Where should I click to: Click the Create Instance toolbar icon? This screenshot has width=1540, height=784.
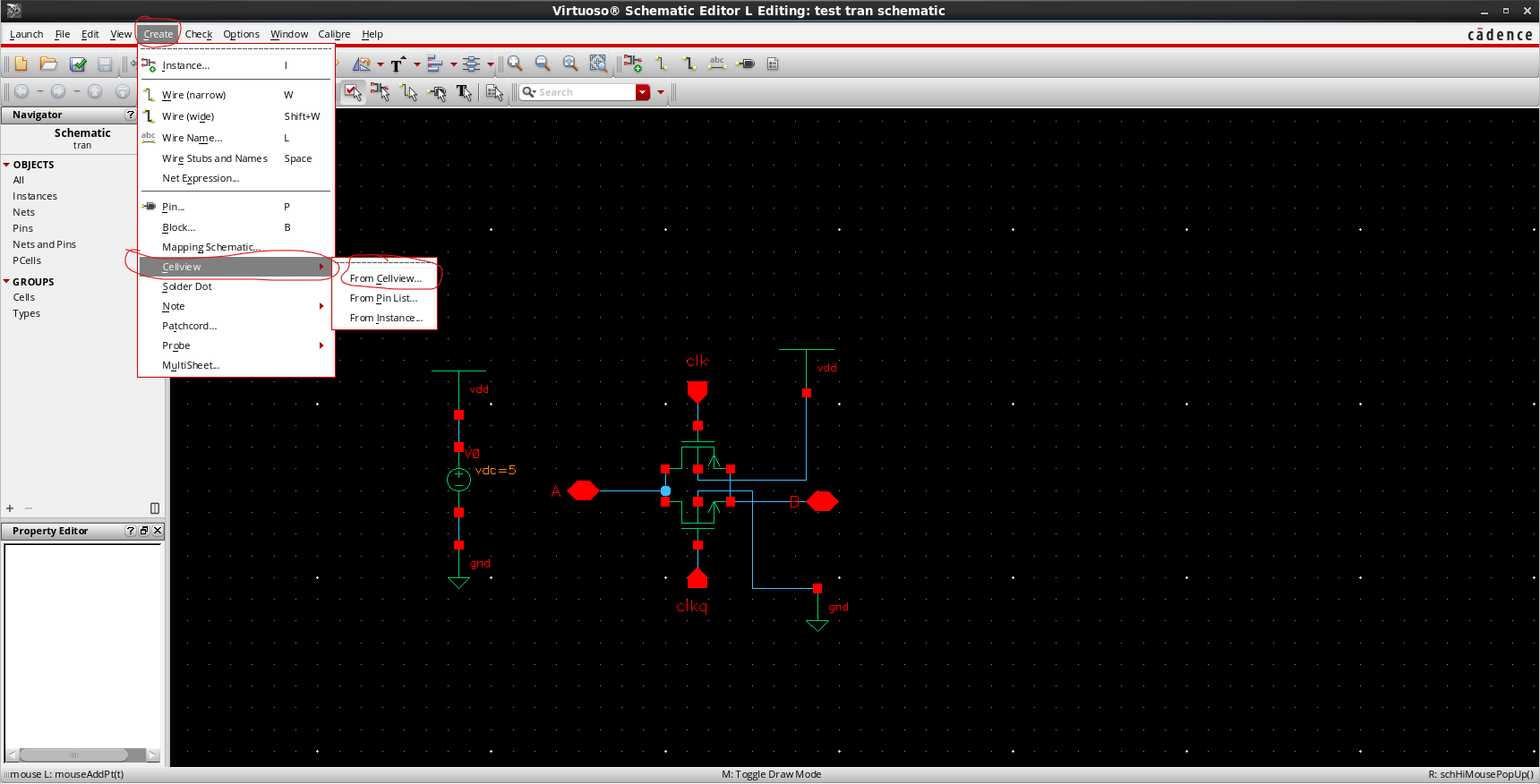point(633,64)
